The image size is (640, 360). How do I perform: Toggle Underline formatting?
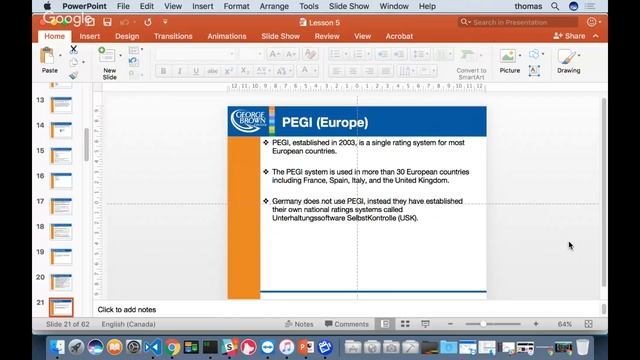pyautogui.click(x=196, y=71)
